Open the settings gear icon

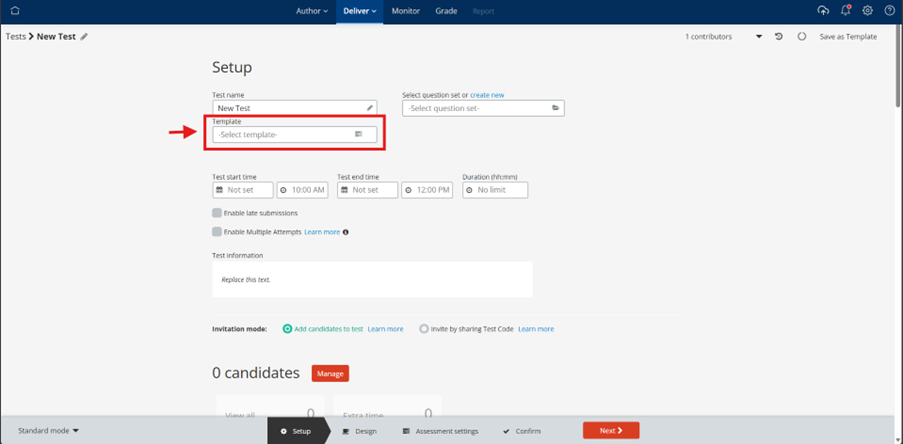coord(867,10)
